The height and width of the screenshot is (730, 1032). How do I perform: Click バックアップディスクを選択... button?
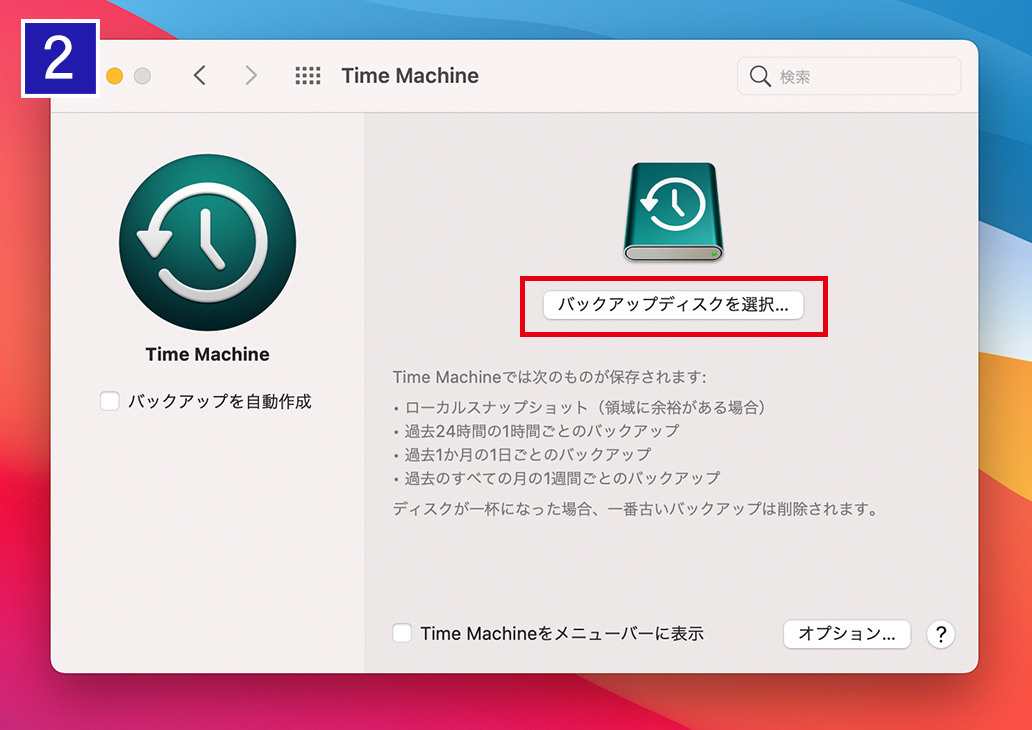pyautogui.click(x=673, y=305)
